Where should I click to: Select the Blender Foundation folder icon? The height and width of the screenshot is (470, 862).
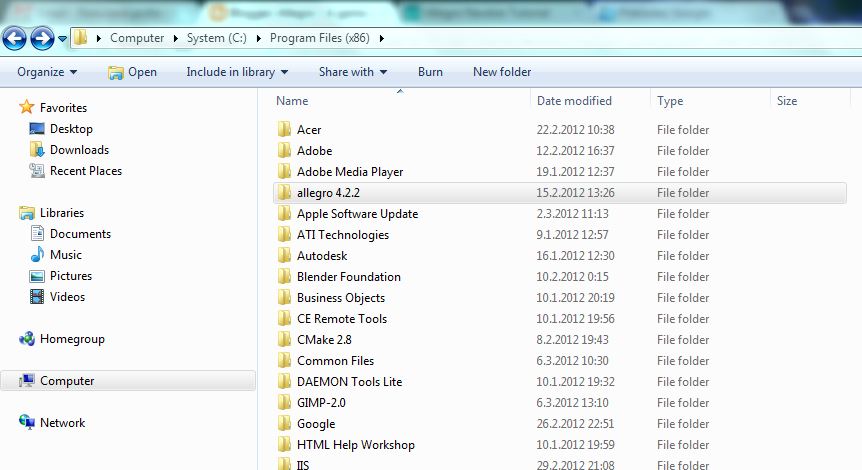pos(283,277)
